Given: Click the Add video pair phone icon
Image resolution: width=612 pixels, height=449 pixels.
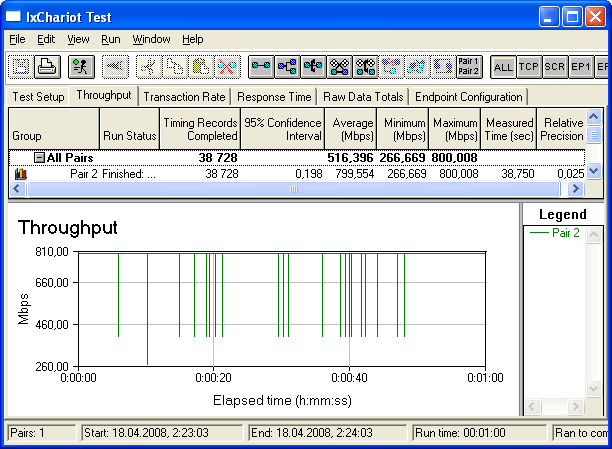Looking at the screenshot, I should click(x=365, y=67).
